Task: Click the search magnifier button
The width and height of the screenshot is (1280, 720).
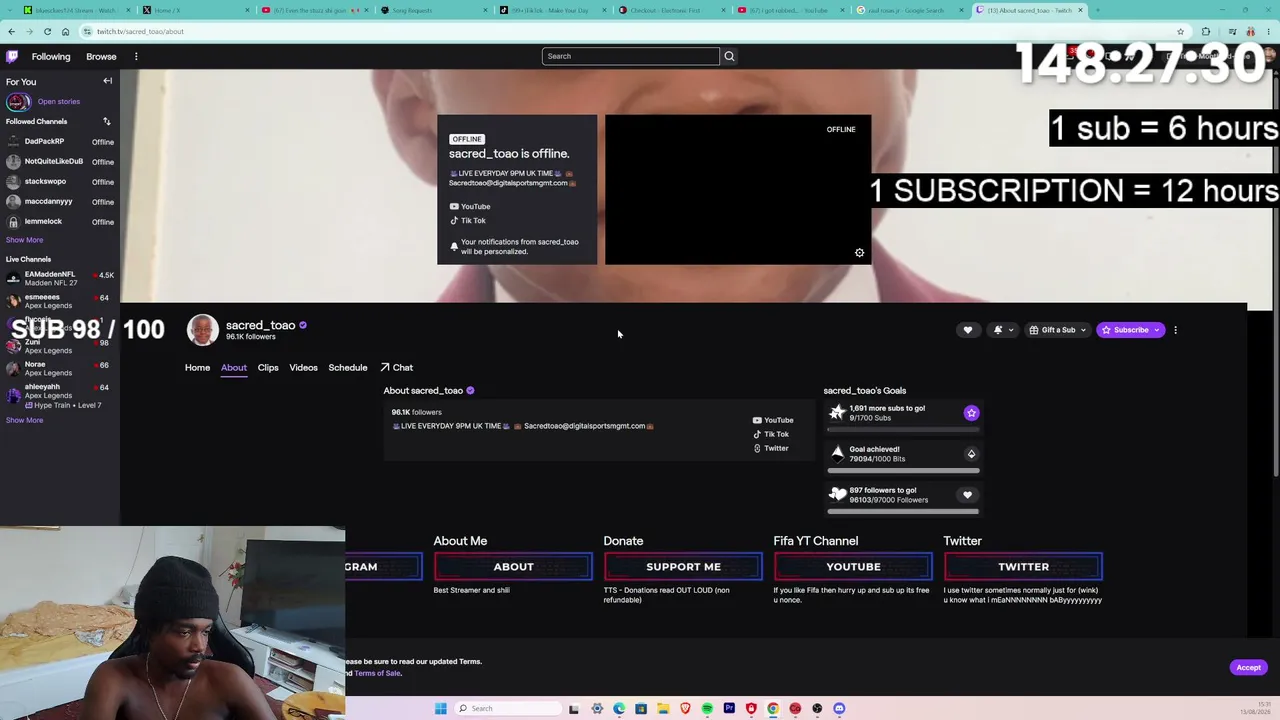Action: 729,56
